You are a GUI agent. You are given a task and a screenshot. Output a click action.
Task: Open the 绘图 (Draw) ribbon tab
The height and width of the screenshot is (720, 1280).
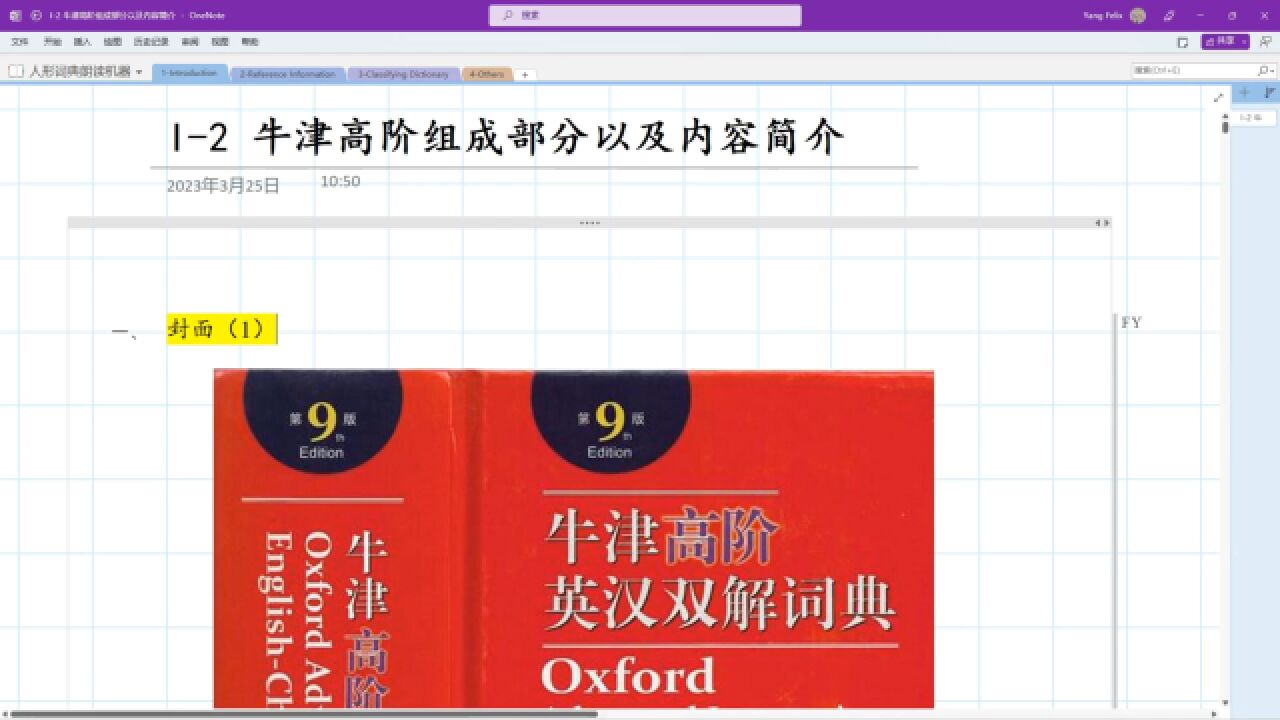(112, 42)
